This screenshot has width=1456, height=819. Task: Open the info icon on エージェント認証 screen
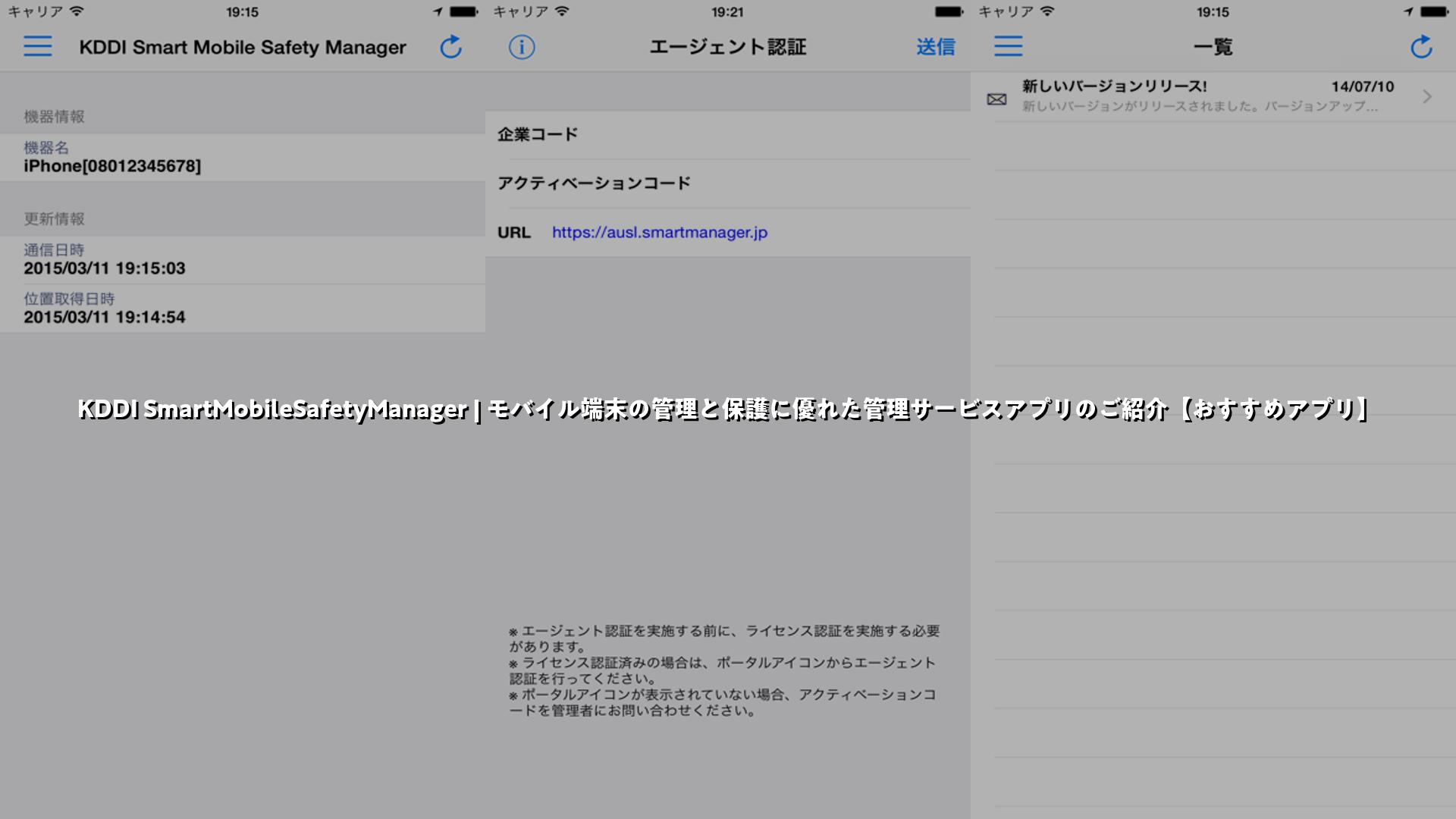tap(522, 47)
